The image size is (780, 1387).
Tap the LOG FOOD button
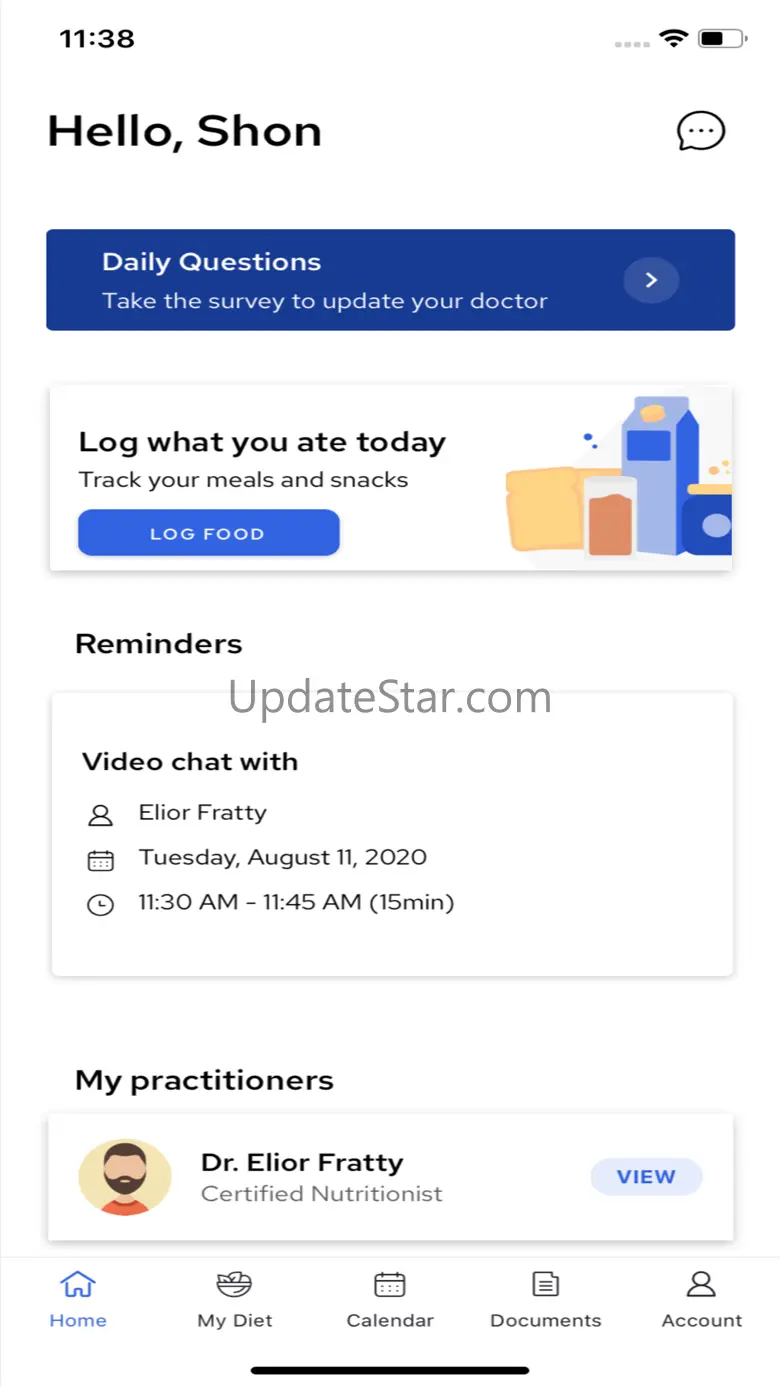(208, 533)
